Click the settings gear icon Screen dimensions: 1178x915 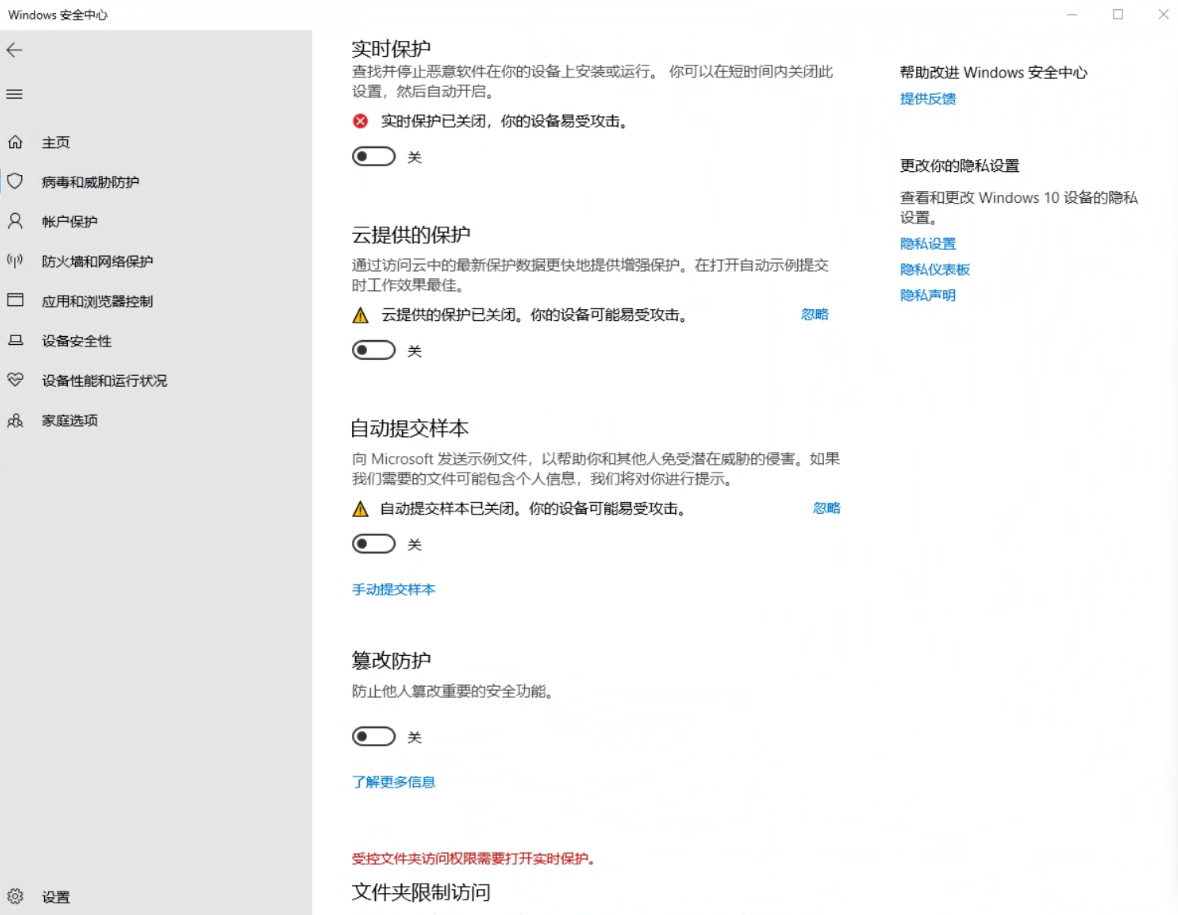pos(15,896)
